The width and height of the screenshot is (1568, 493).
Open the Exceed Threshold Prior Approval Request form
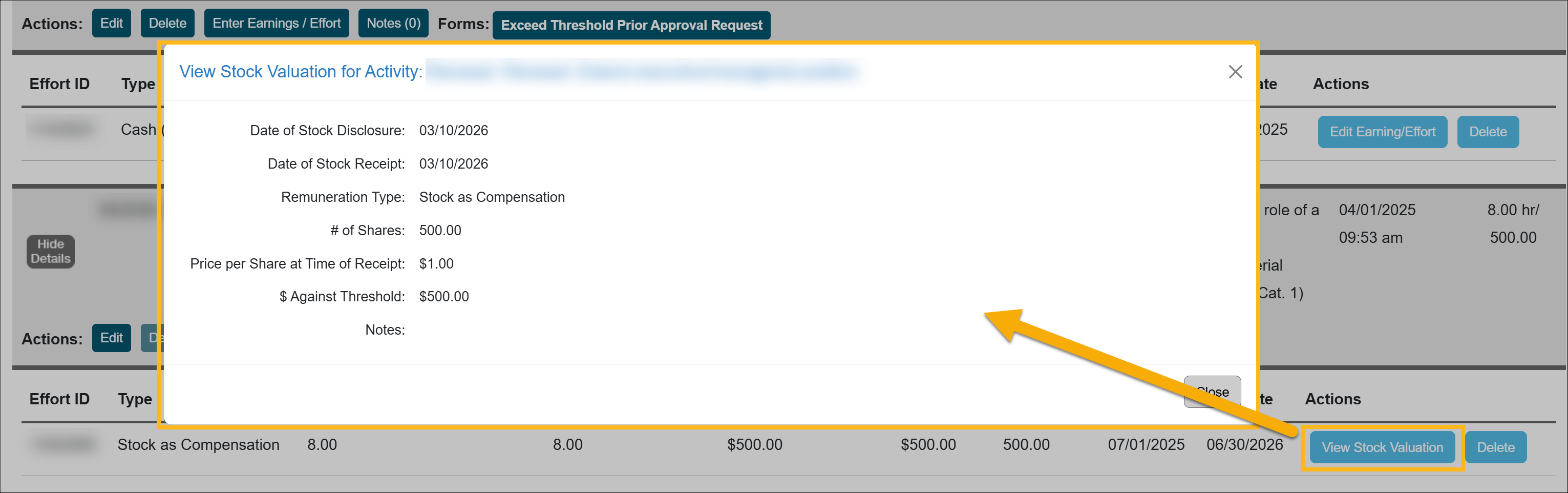[x=630, y=25]
